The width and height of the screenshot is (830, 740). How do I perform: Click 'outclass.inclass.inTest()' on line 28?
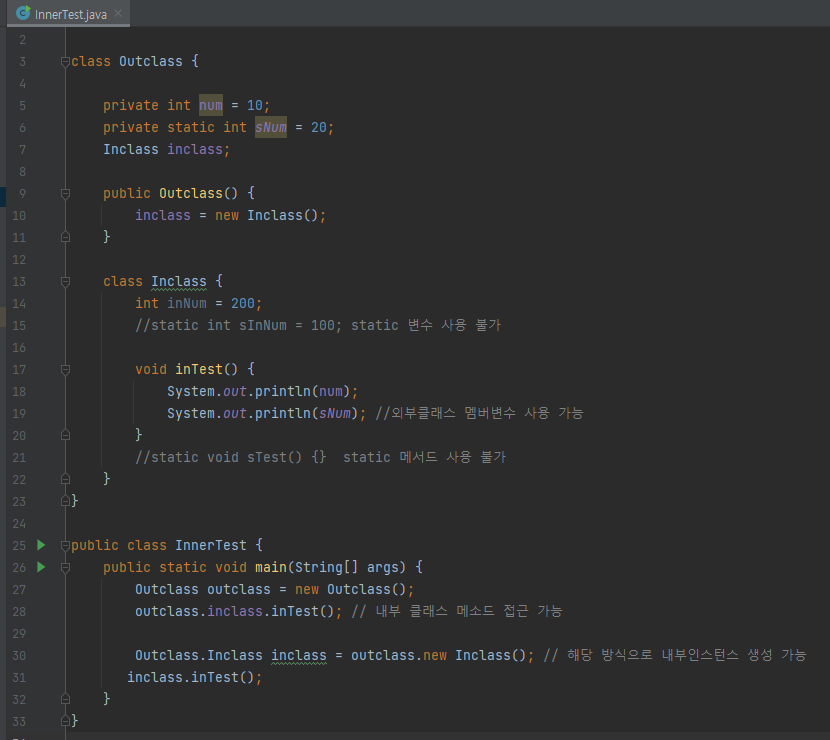[x=234, y=611]
